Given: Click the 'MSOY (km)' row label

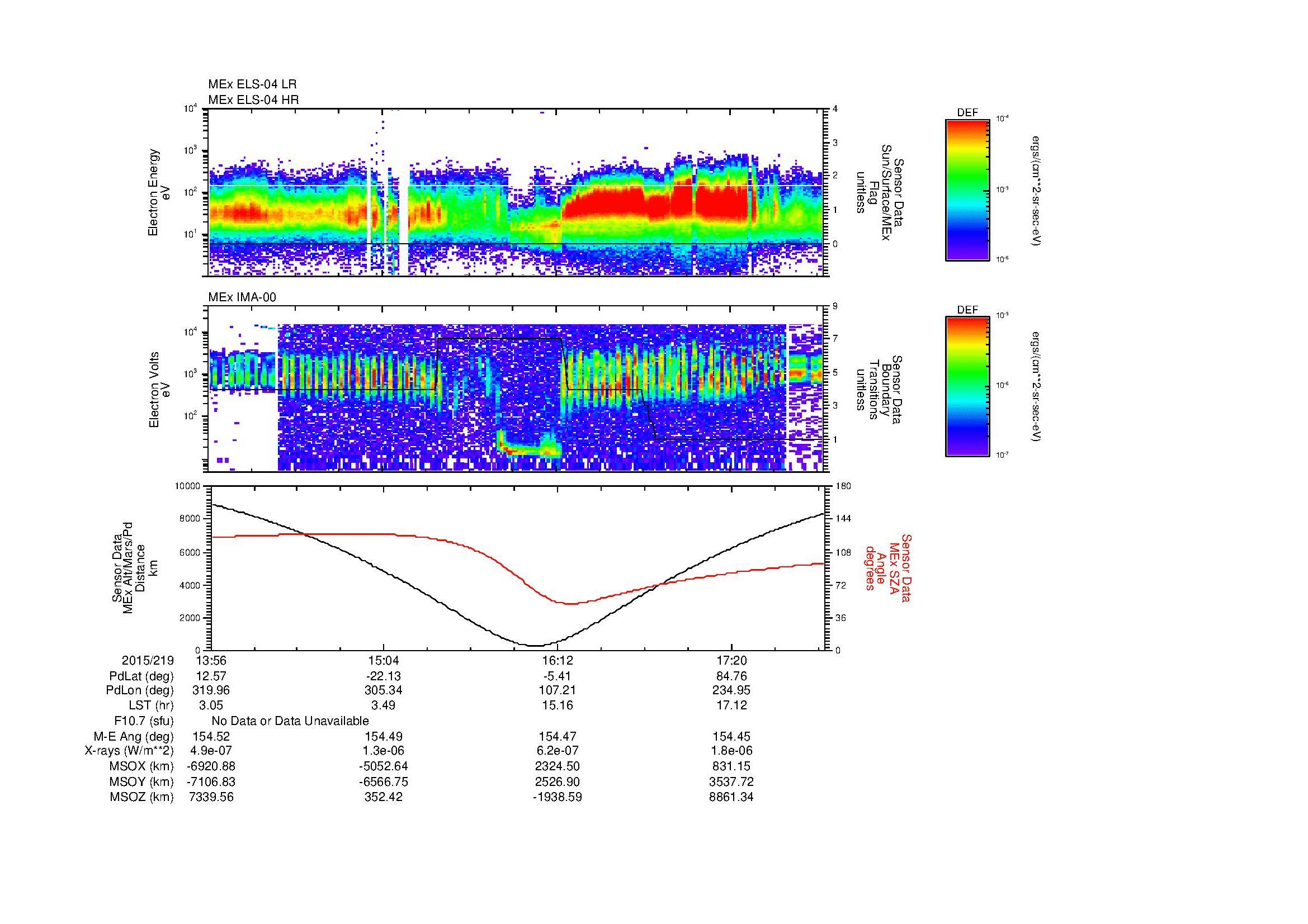Looking at the screenshot, I should point(141,781).
